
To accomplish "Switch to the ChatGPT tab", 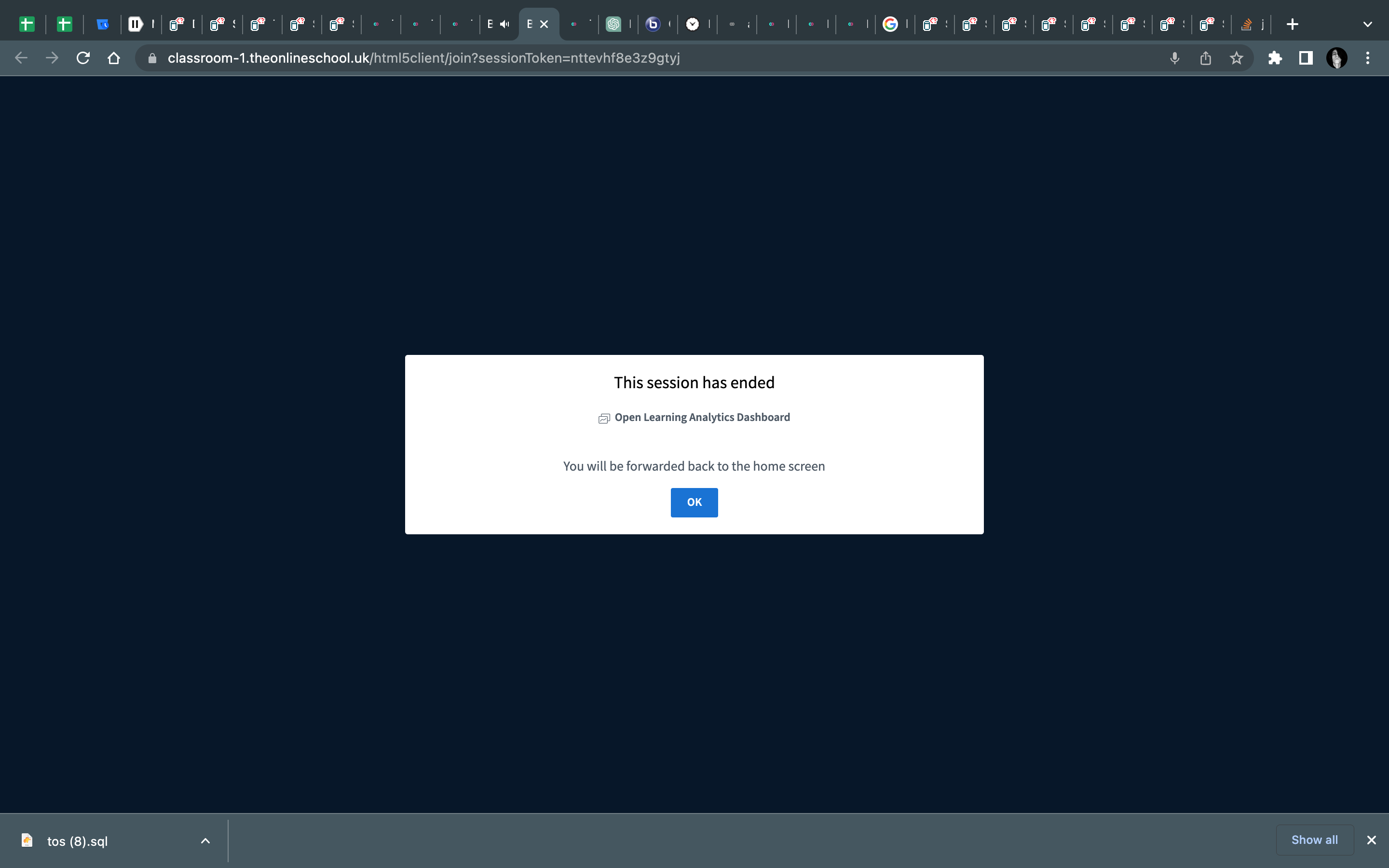I will [615, 24].
